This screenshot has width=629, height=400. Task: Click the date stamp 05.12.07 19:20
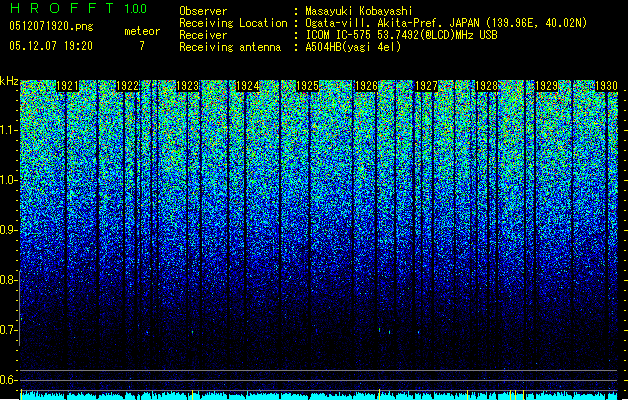[x=51, y=46]
